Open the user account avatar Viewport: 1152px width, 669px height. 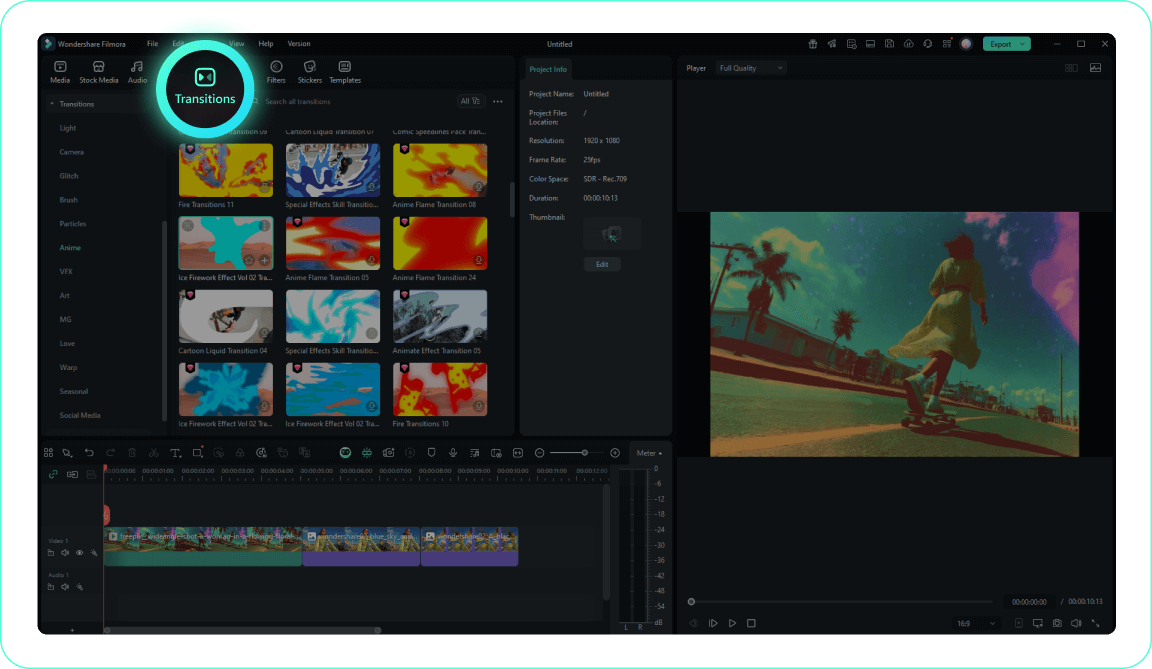pos(966,44)
